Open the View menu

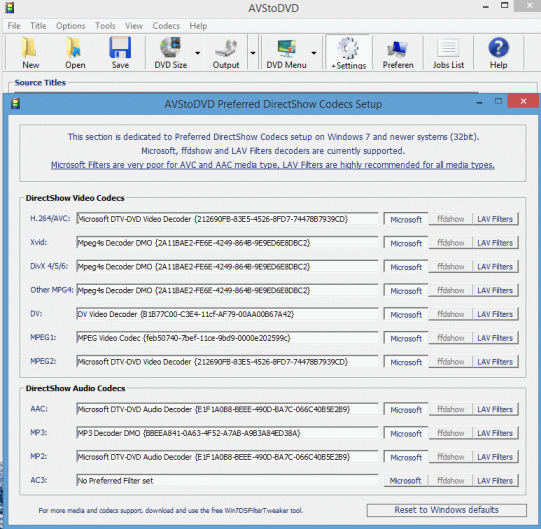134,26
